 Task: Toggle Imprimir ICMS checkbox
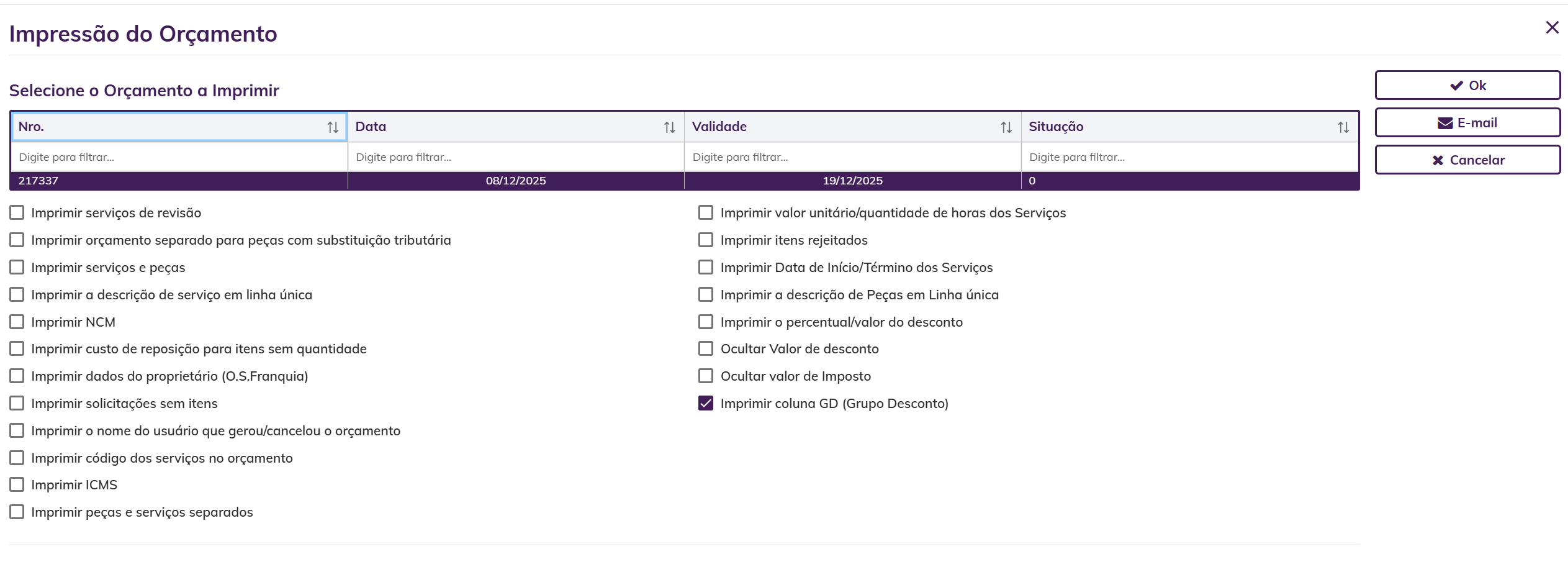click(17, 485)
